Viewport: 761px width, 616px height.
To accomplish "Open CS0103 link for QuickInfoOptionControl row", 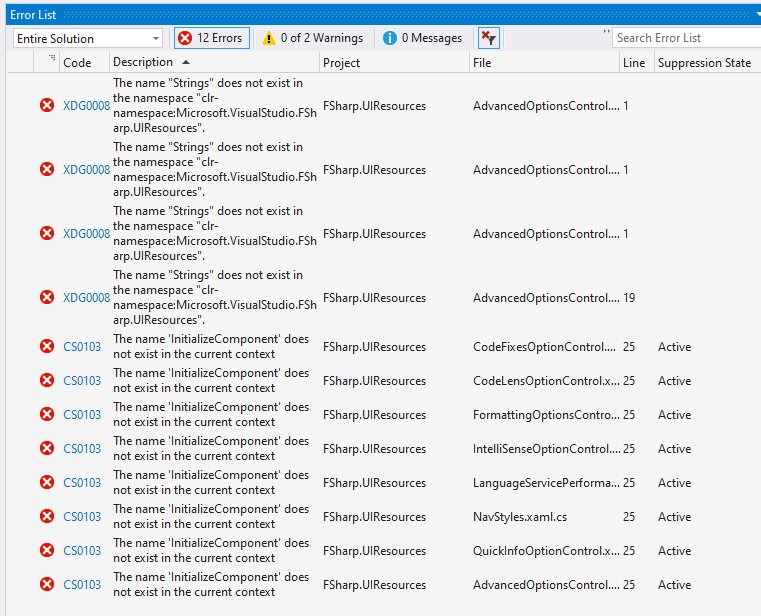I will [x=82, y=550].
